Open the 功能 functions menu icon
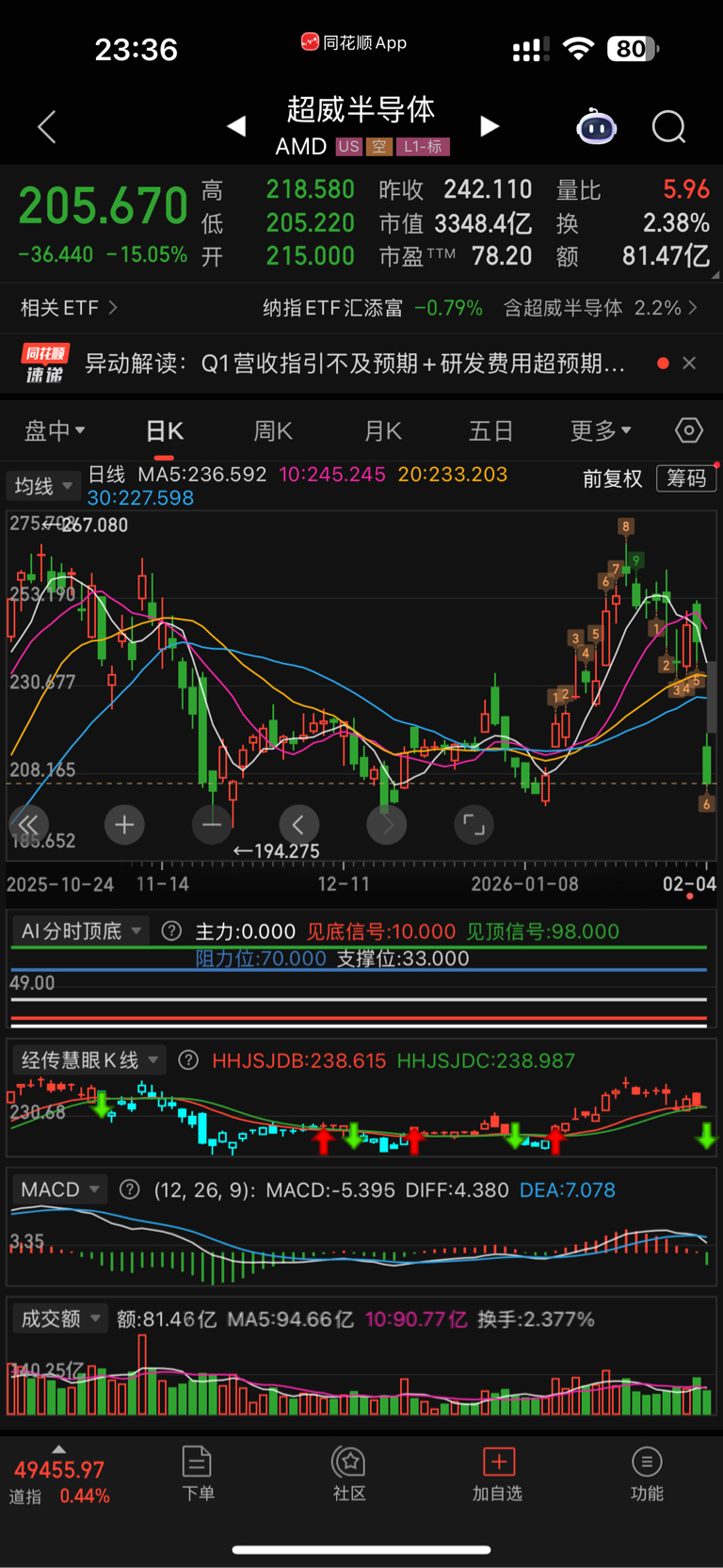Viewport: 723px width, 1568px height. [x=647, y=1474]
